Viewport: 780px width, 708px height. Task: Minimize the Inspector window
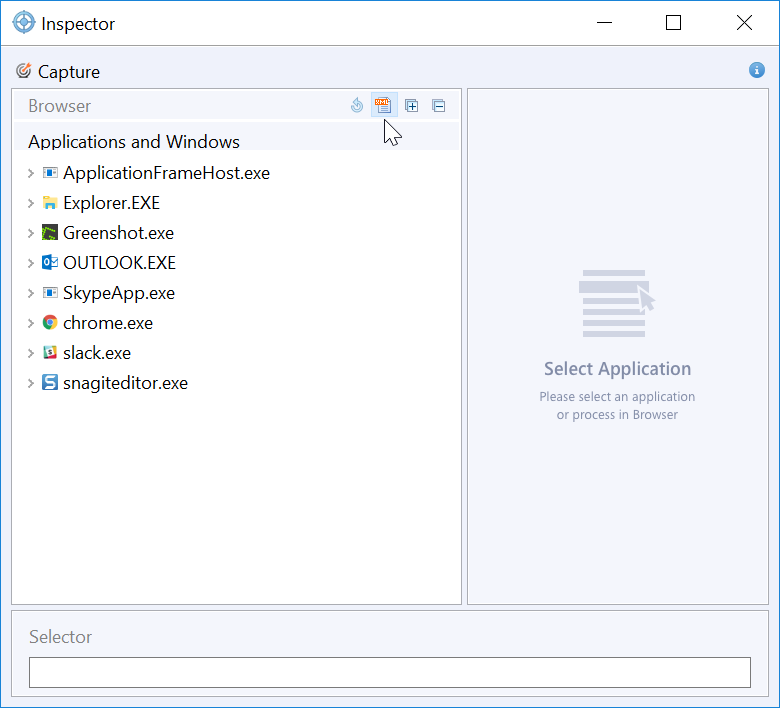tap(604, 22)
